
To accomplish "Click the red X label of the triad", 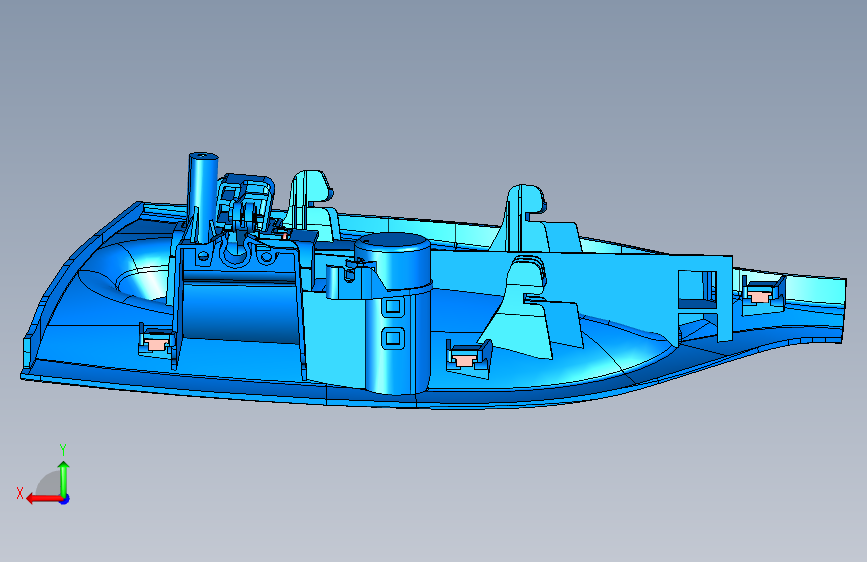I will pyautogui.click(x=20, y=493).
